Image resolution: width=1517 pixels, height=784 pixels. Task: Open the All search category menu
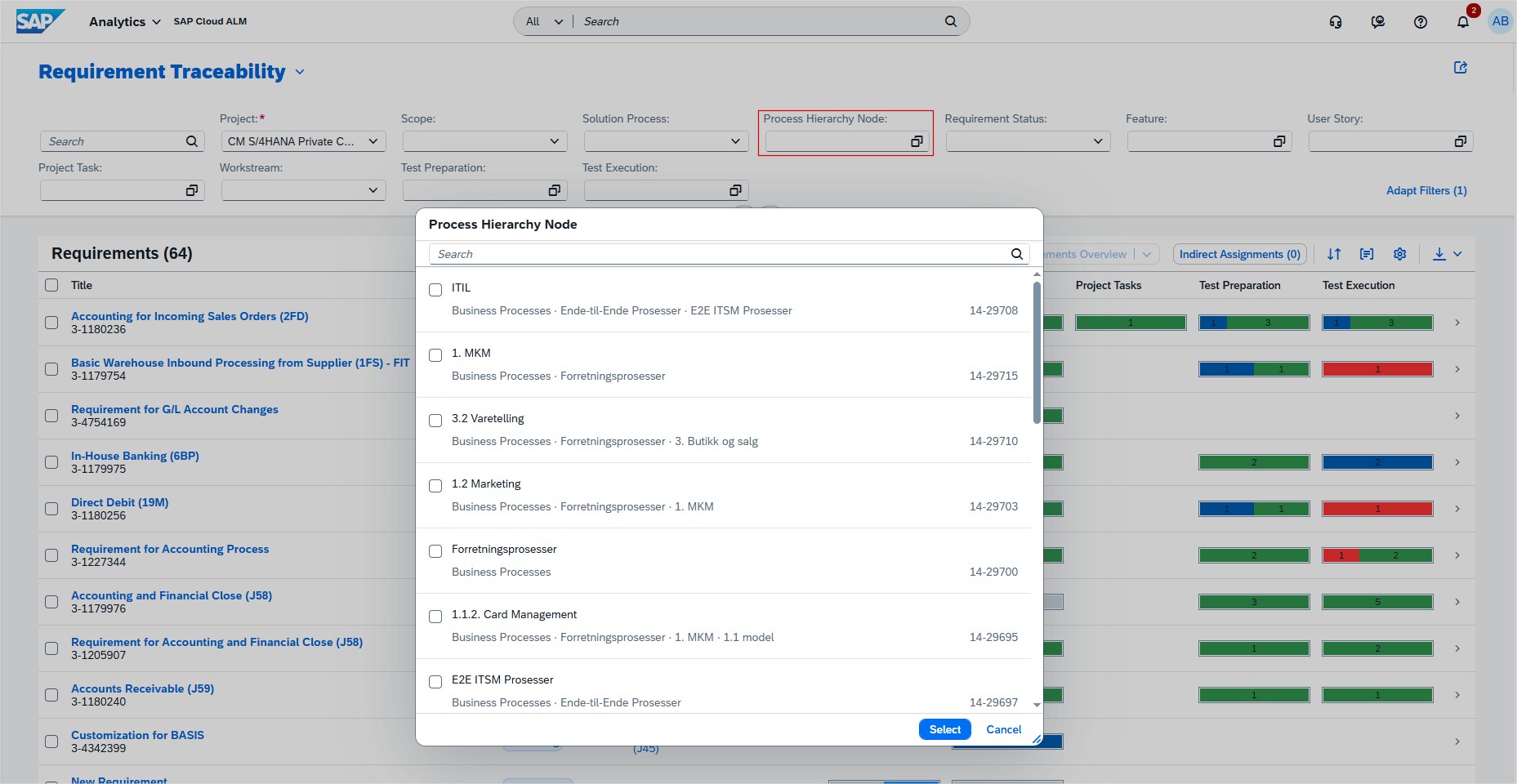coord(544,22)
